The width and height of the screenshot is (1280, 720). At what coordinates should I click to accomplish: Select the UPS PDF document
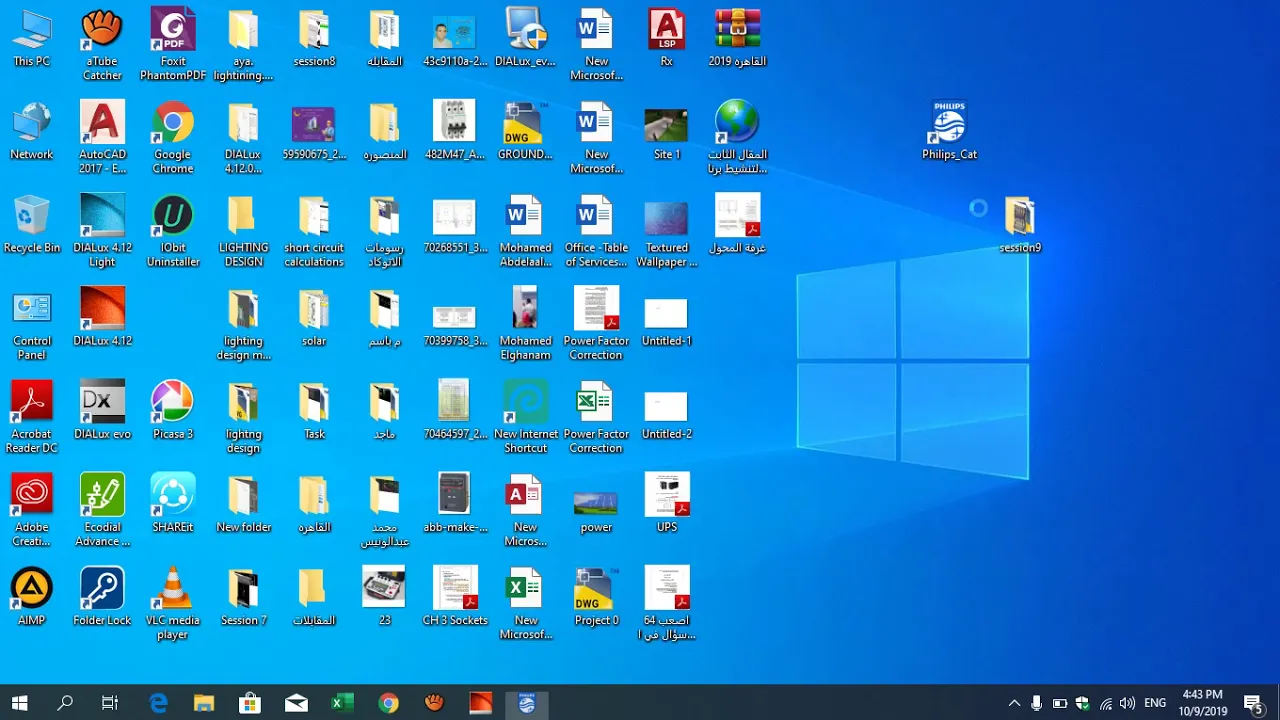tap(667, 503)
